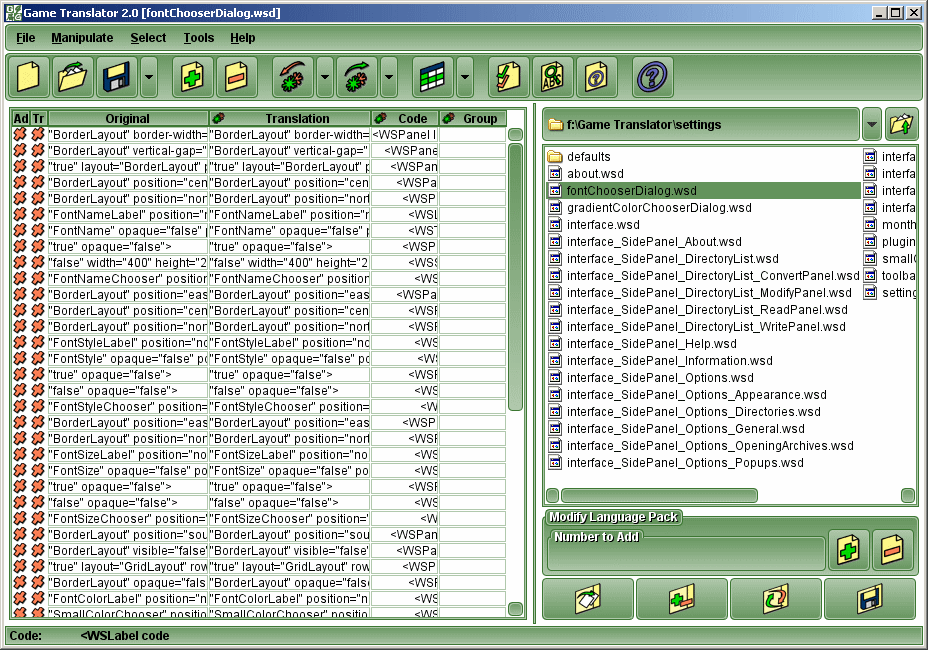This screenshot has height=650, width=928.
Task: Open the Tools menu
Action: pyautogui.click(x=198, y=38)
